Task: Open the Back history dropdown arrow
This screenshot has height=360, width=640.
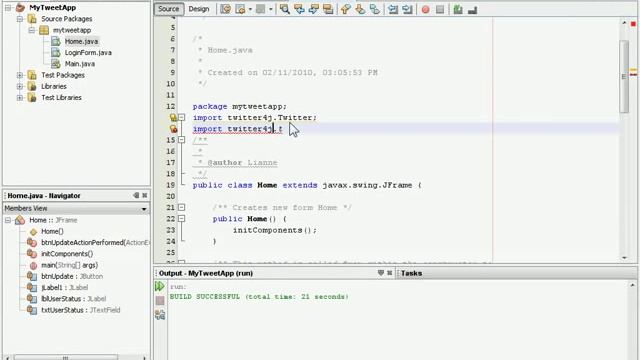Action: click(250, 9)
